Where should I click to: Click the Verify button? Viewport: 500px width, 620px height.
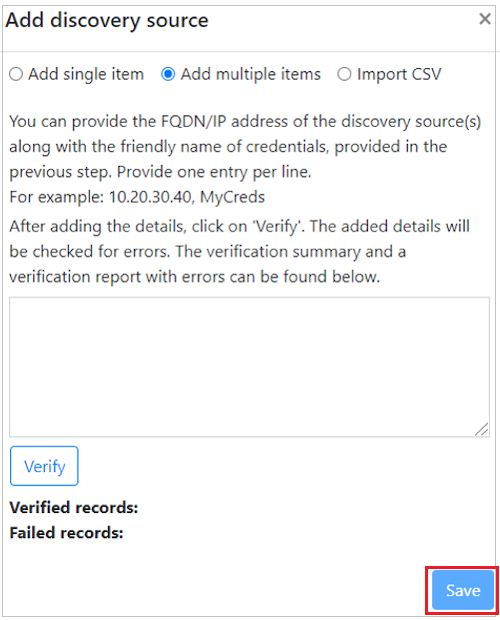coord(44,466)
